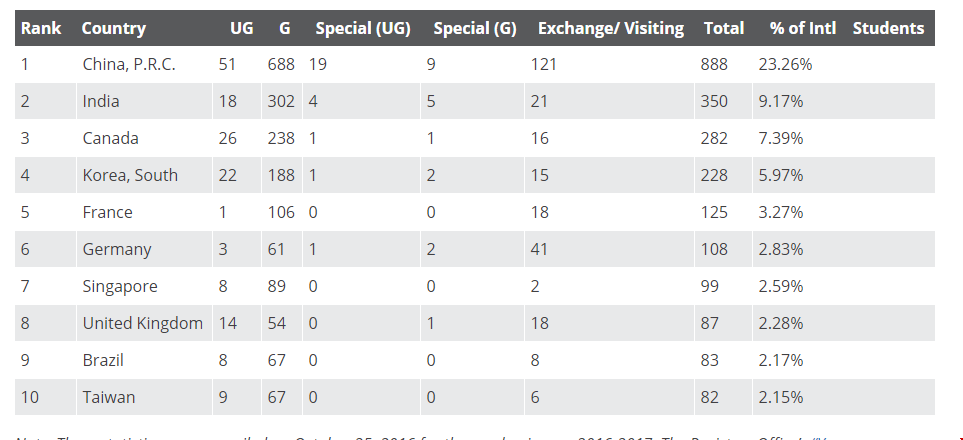Select Singapore's total value 99
963x440 pixels.
click(x=709, y=286)
